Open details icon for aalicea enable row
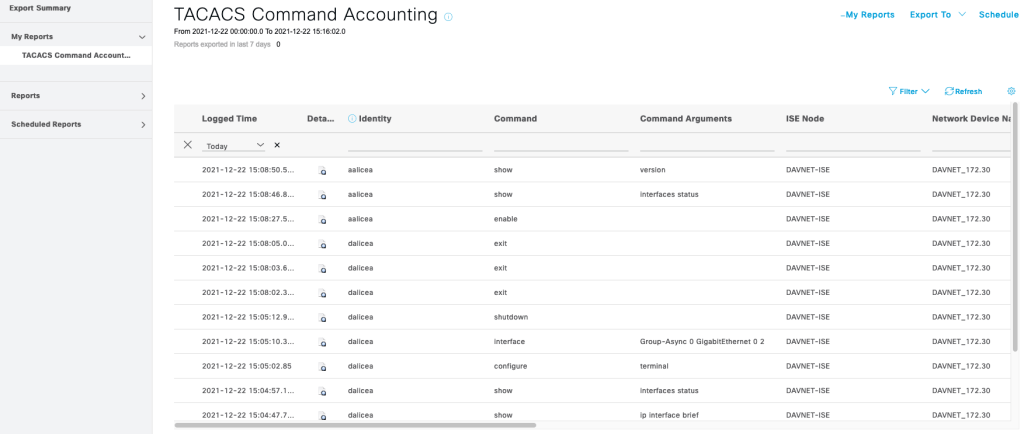 [322, 220]
